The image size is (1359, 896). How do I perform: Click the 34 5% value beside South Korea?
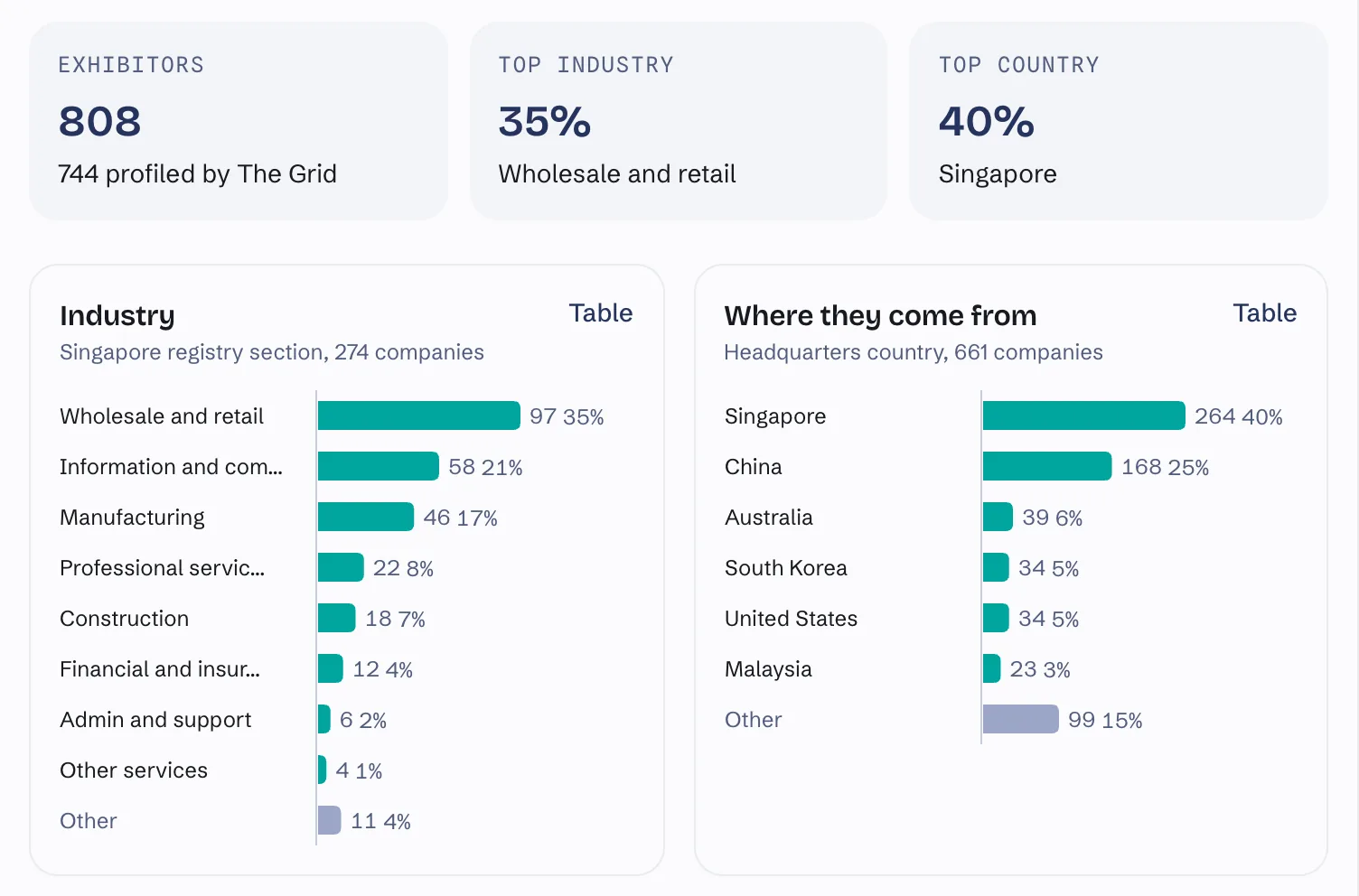click(1048, 568)
